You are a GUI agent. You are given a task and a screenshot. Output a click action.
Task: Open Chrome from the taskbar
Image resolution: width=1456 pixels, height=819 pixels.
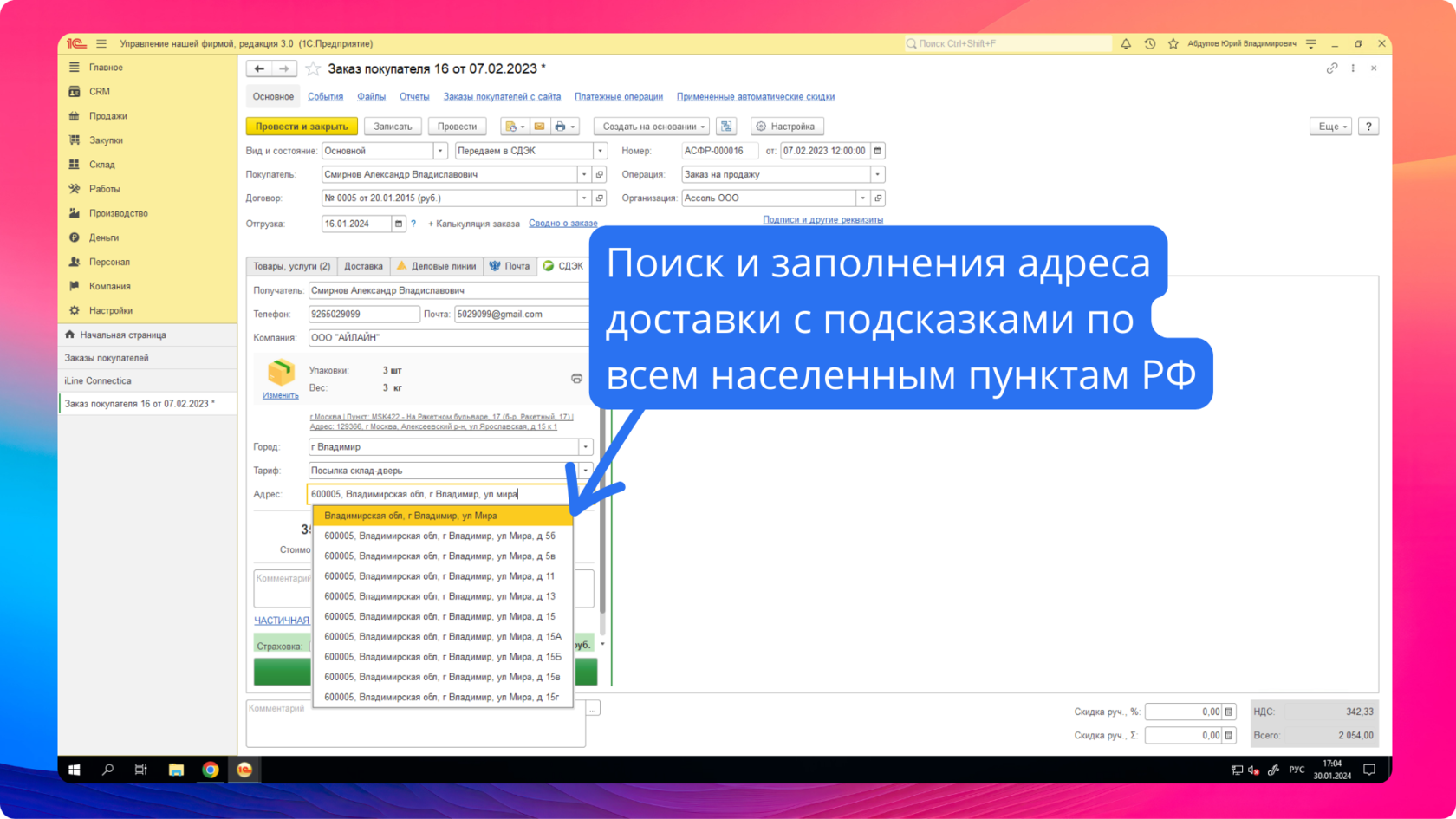coord(211,770)
